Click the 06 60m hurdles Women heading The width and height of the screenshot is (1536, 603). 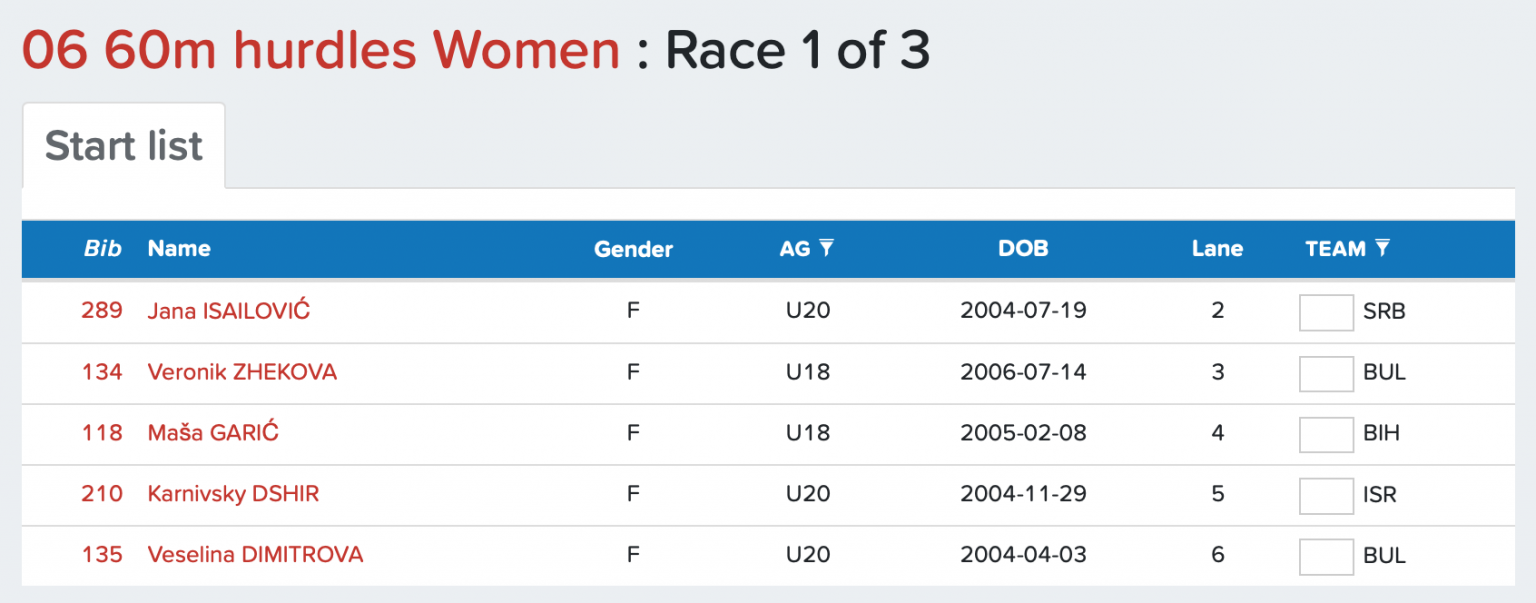point(321,50)
